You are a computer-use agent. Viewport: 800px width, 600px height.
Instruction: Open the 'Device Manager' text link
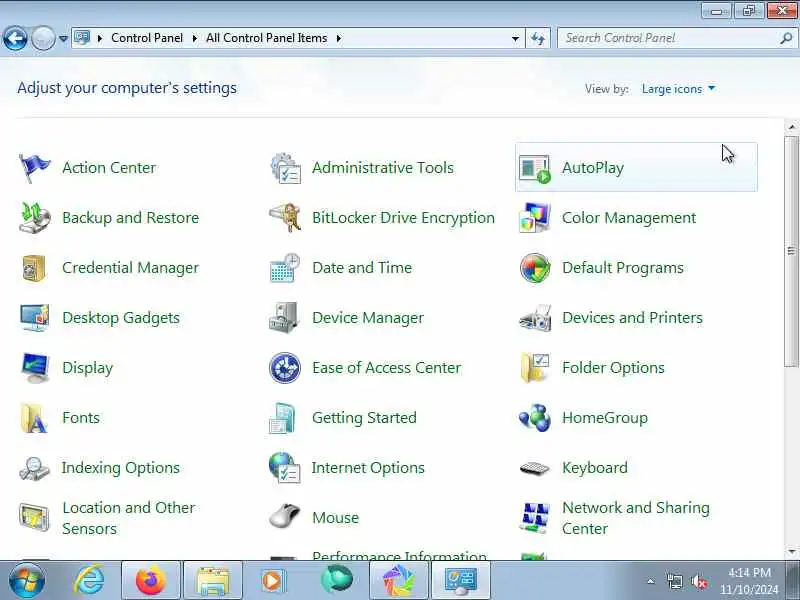368,318
